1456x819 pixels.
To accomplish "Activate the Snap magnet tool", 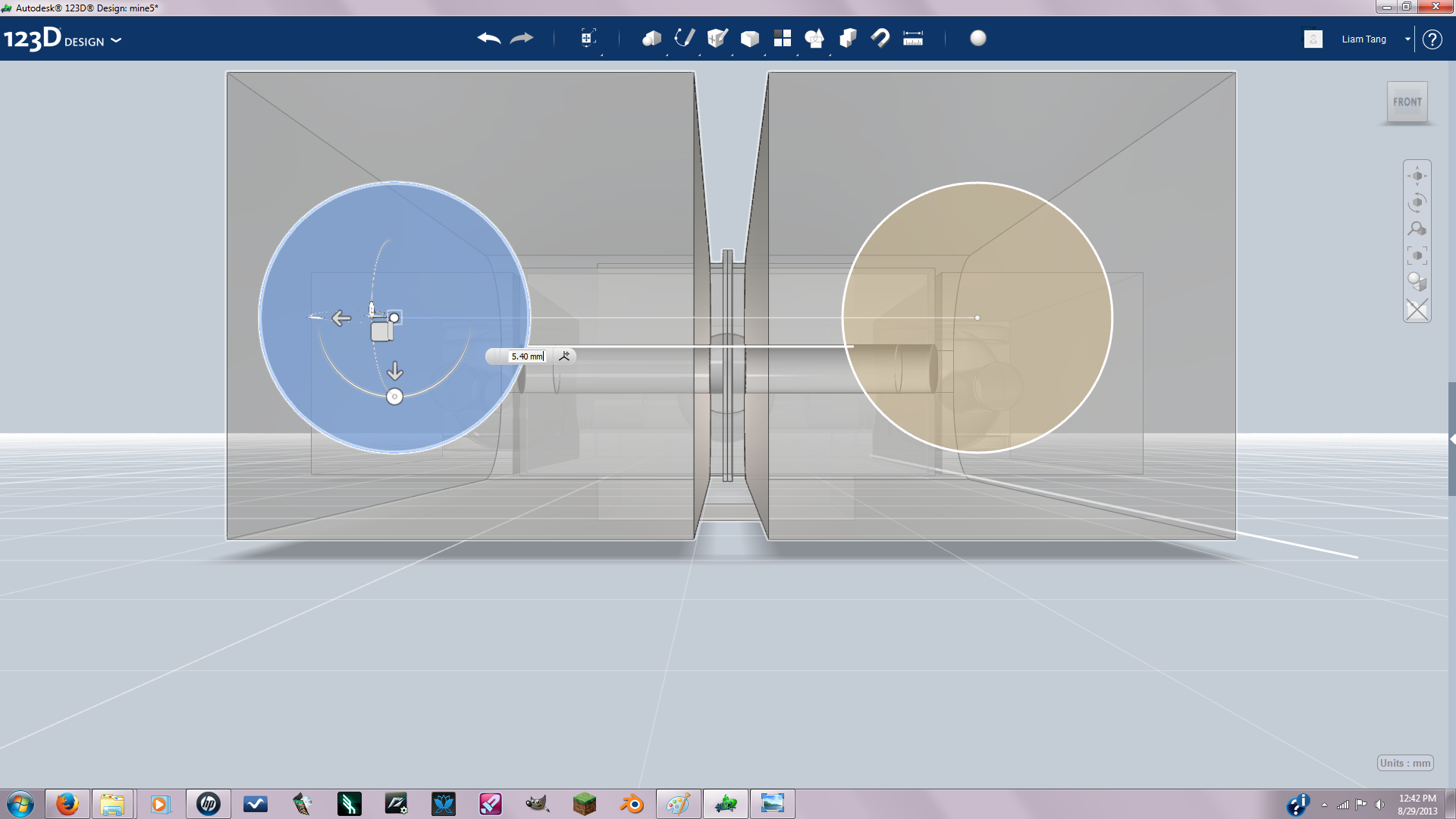I will point(880,38).
